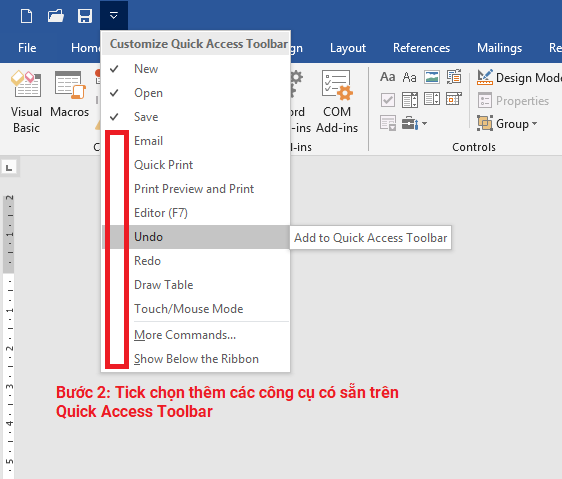Insert Check Box content control

pos(388,100)
